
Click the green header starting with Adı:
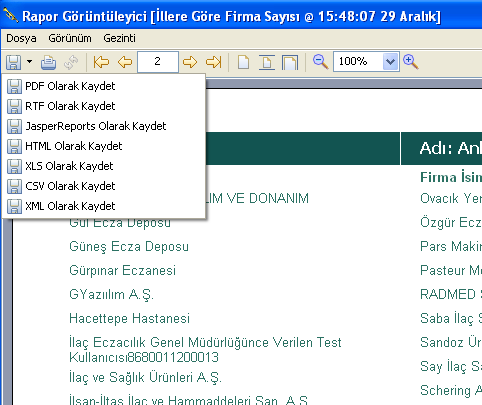442,148
